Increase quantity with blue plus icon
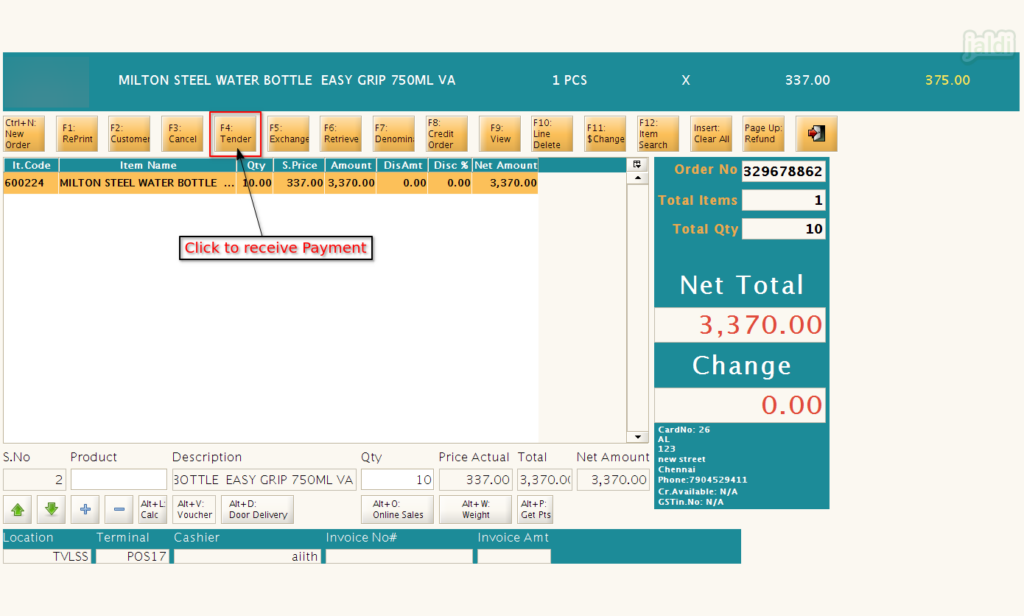1024x616 pixels. [x=85, y=510]
